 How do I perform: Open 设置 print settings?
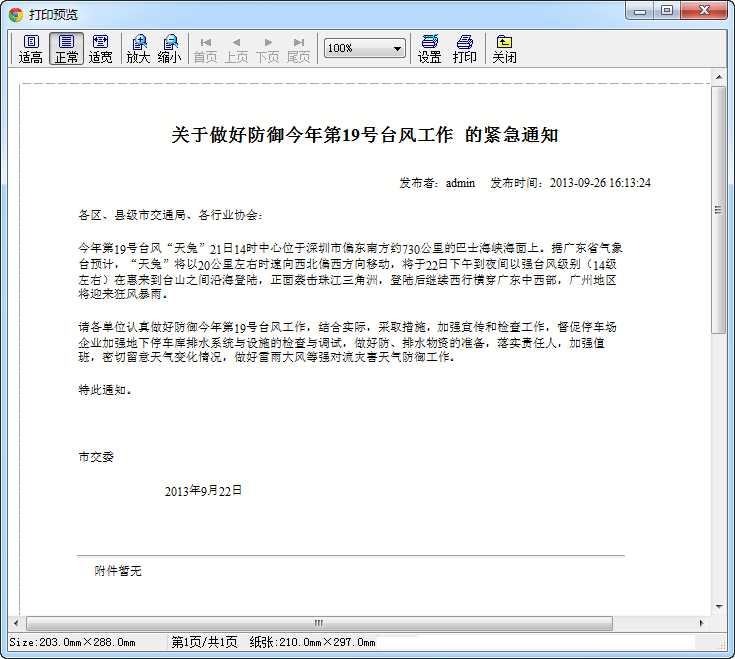point(429,49)
